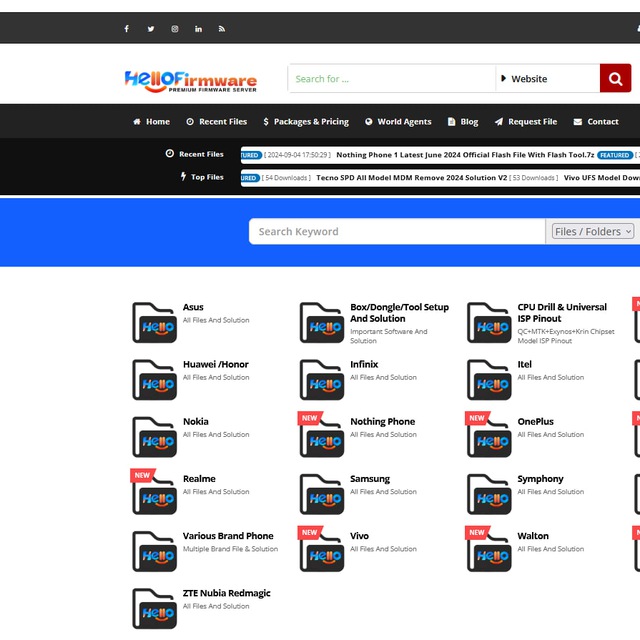Click the Asus folder title
The width and height of the screenshot is (640, 640).
tap(193, 307)
